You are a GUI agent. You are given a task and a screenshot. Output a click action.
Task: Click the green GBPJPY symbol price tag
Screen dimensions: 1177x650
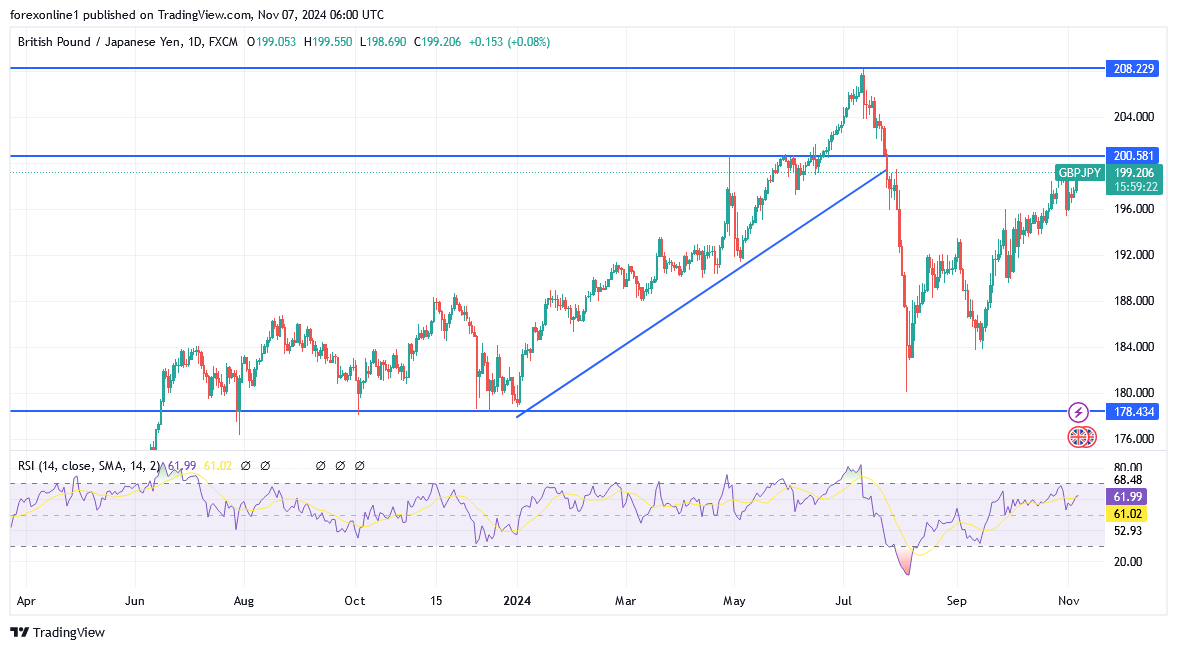[1079, 173]
